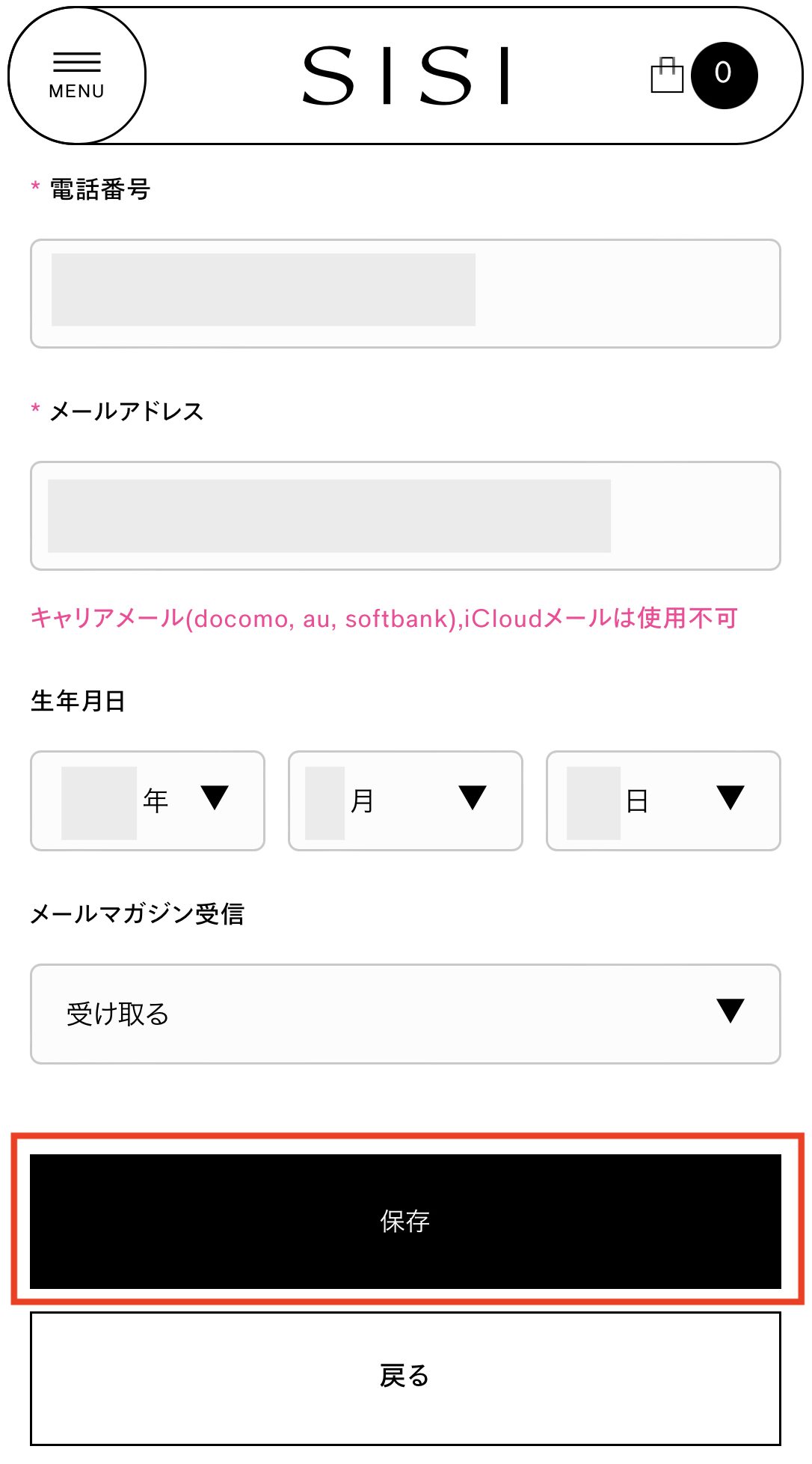Click the birth day dropdown arrow
812x1464 pixels.
click(x=731, y=797)
